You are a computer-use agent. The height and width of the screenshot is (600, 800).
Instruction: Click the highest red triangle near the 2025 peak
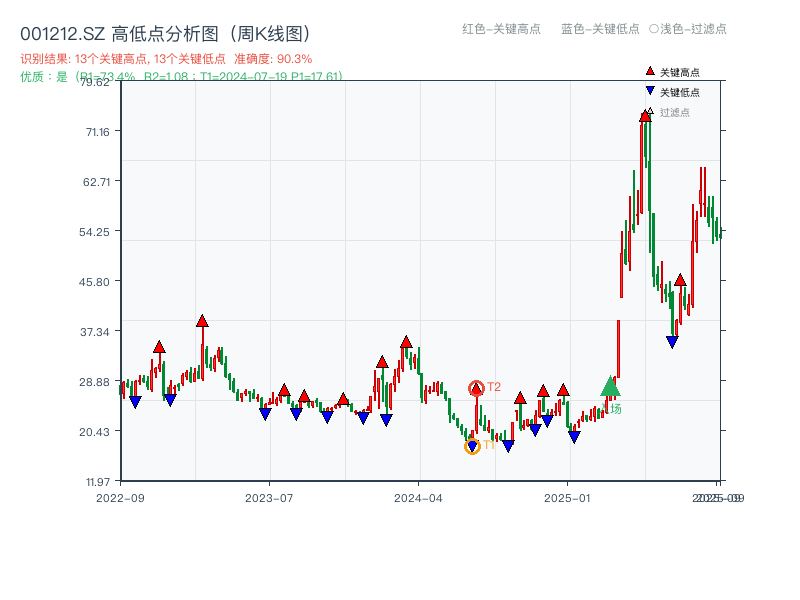[x=644, y=115]
